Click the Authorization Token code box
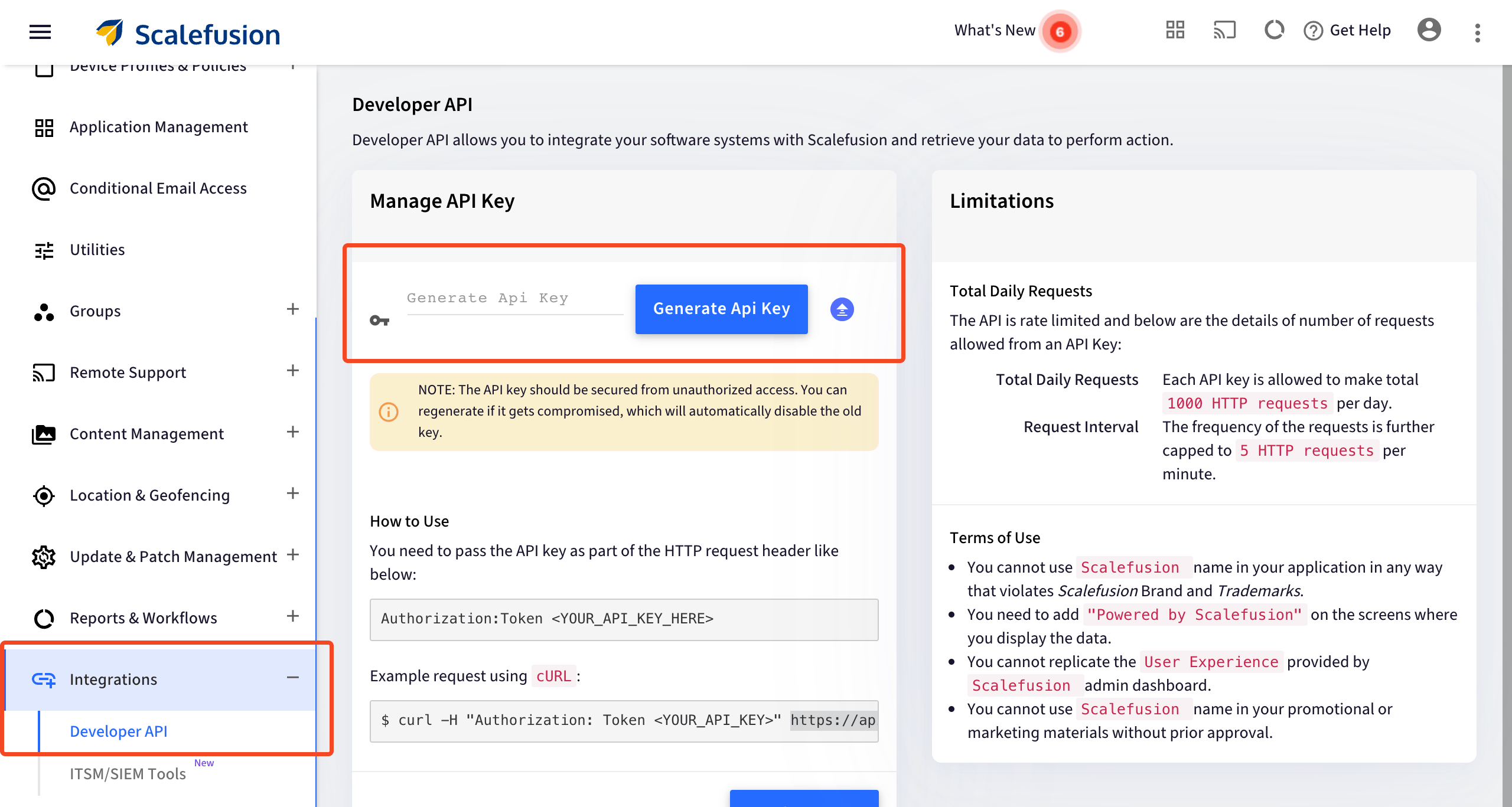Image resolution: width=1512 pixels, height=807 pixels. coord(624,619)
